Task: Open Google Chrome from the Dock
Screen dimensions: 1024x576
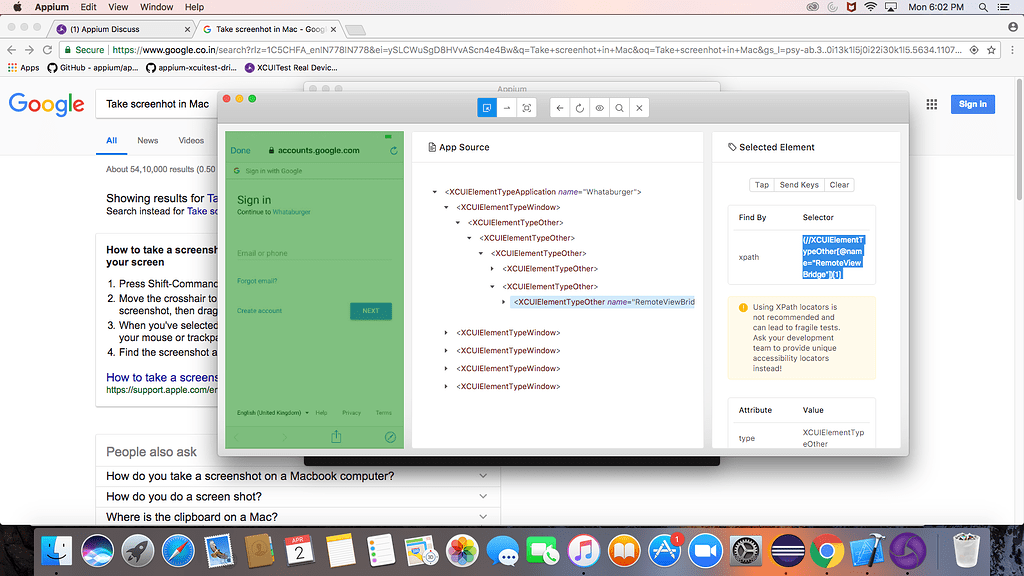Action: tap(825, 551)
